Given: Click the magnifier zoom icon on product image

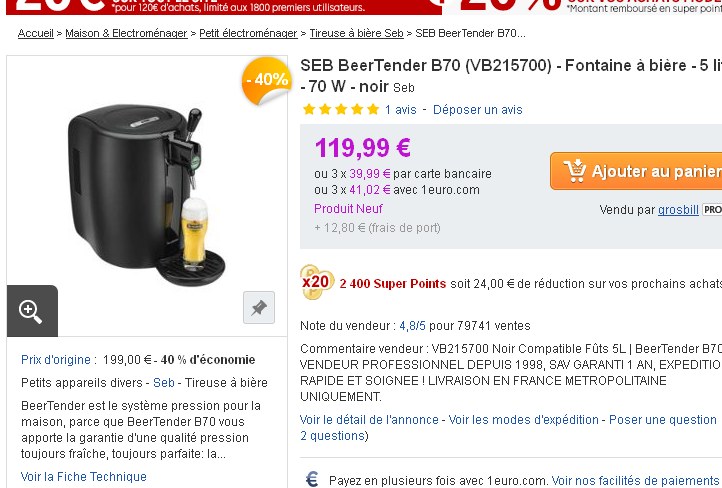Looking at the screenshot, I should tap(31, 311).
